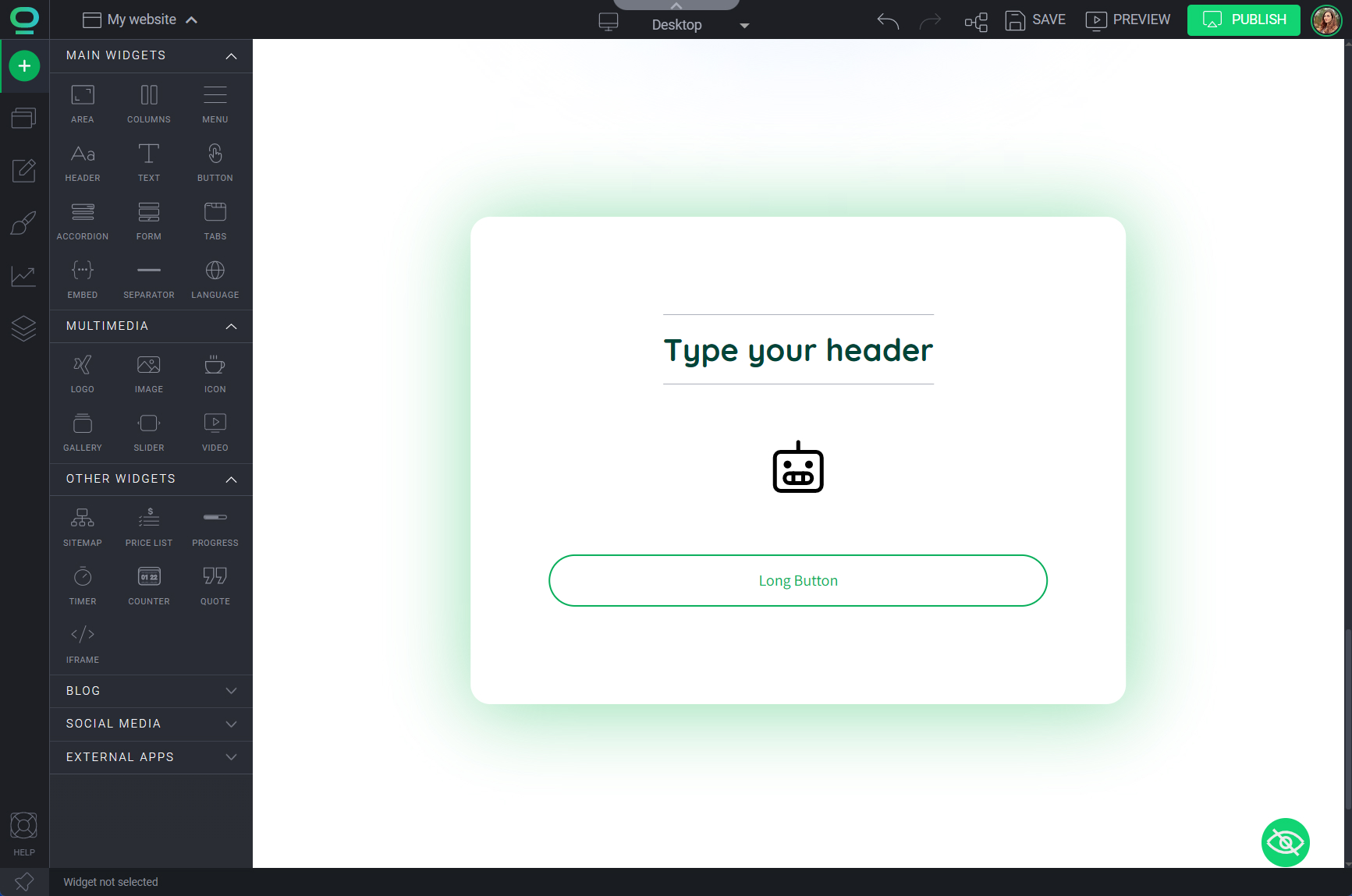Click the desktop monitor device icon
1352x896 pixels.
(609, 22)
